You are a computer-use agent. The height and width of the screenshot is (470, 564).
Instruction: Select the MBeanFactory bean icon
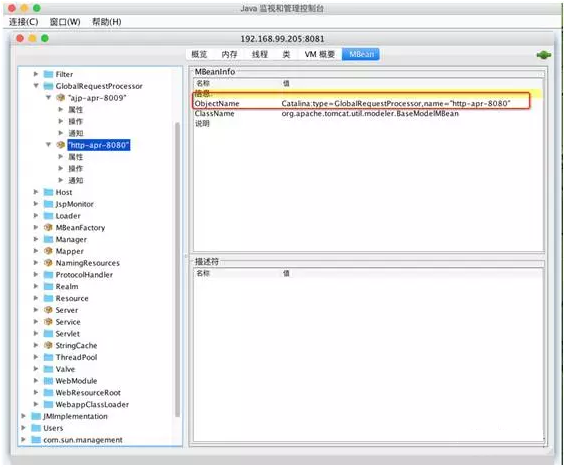(x=48, y=227)
